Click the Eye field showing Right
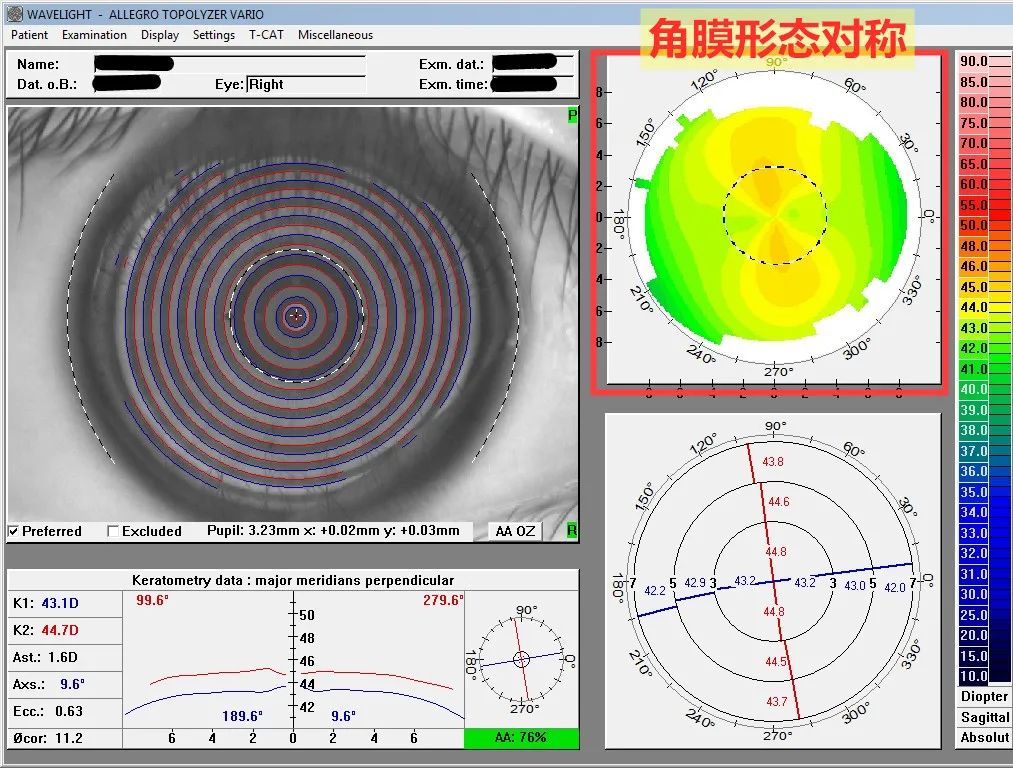Screen dimensions: 1013x768 click(x=306, y=84)
